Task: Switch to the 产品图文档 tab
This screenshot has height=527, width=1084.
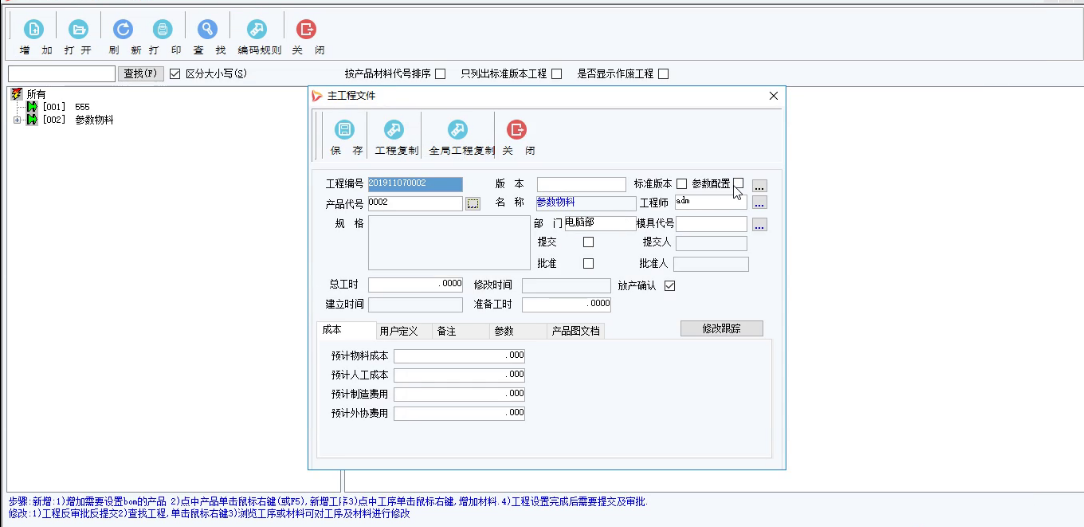Action: click(x=576, y=331)
